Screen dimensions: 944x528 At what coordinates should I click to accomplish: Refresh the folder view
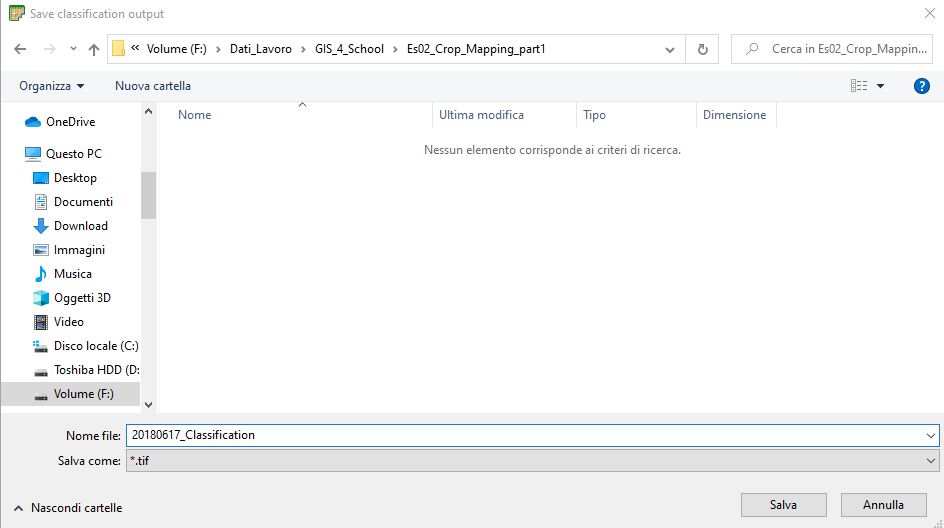point(702,49)
